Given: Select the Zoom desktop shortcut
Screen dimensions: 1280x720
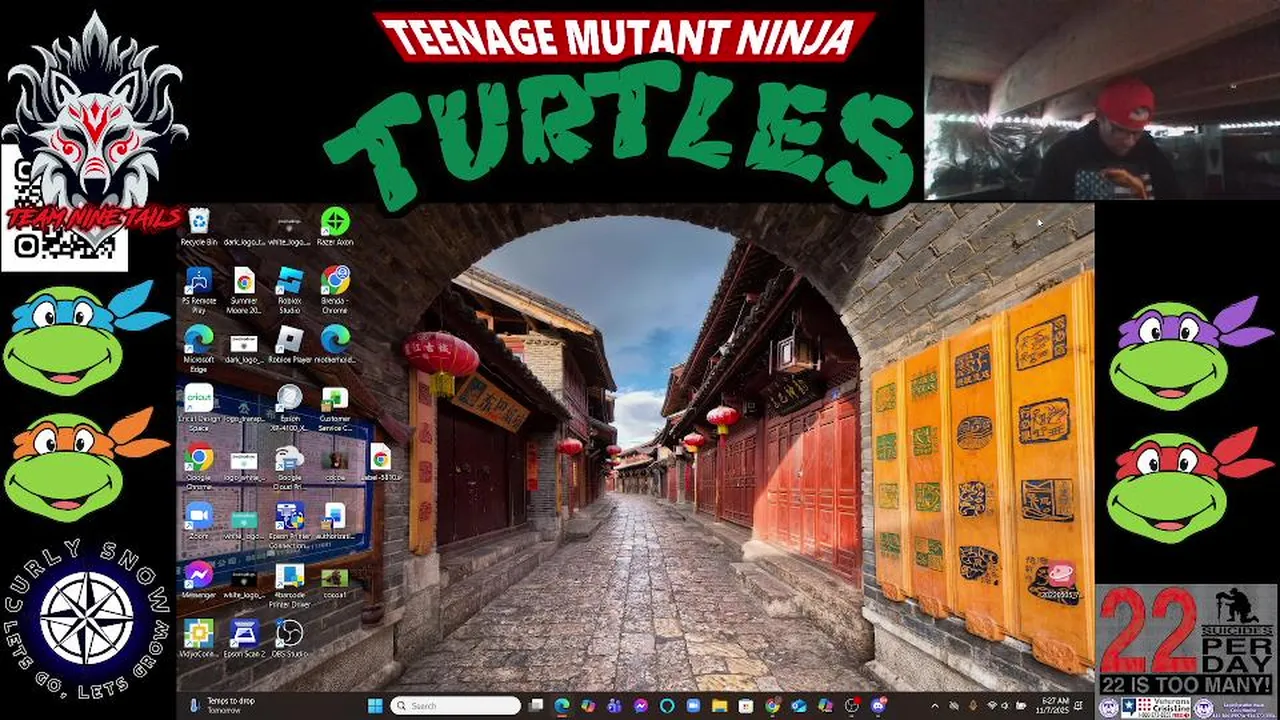Looking at the screenshot, I should click(x=199, y=521).
